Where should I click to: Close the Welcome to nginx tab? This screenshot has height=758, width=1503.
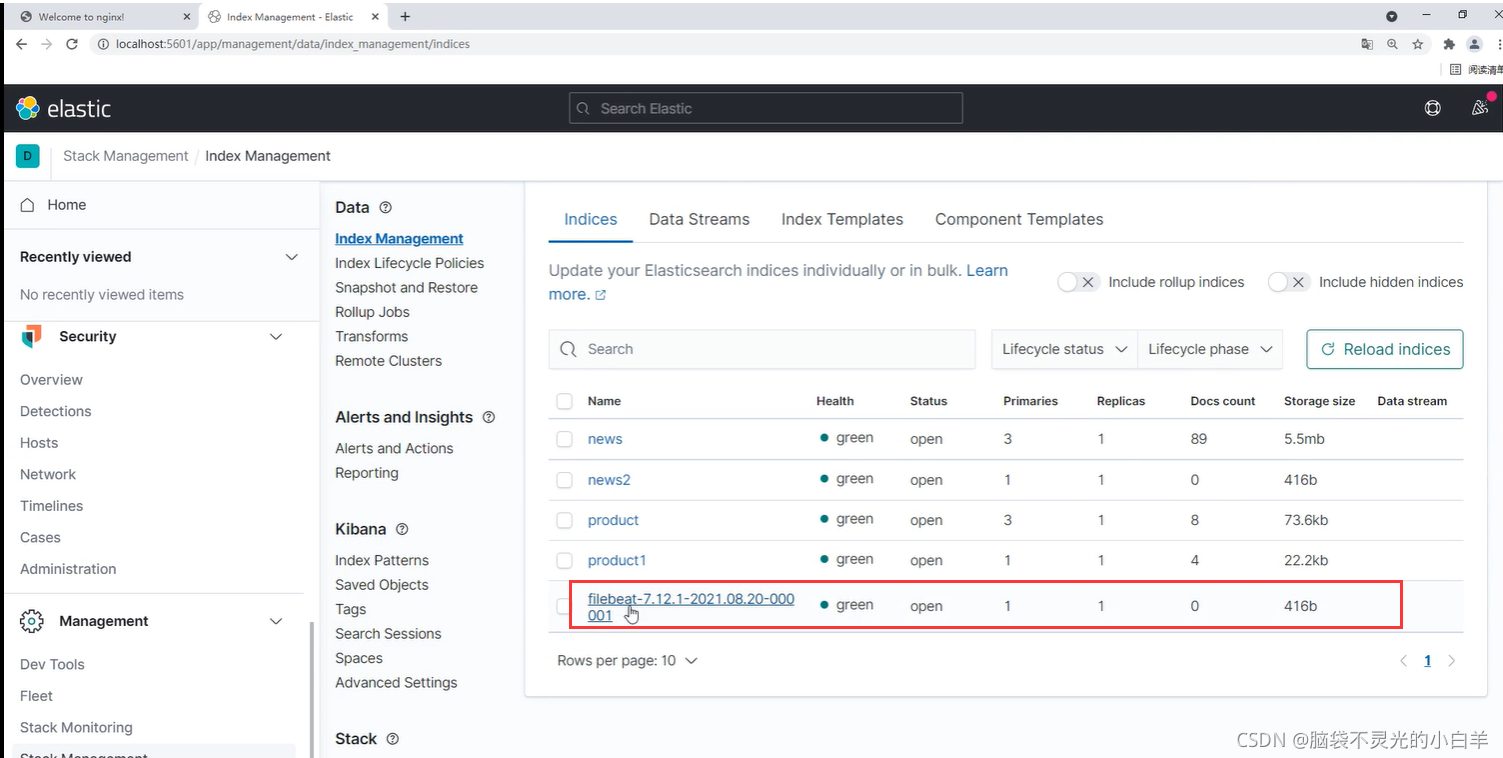187,17
